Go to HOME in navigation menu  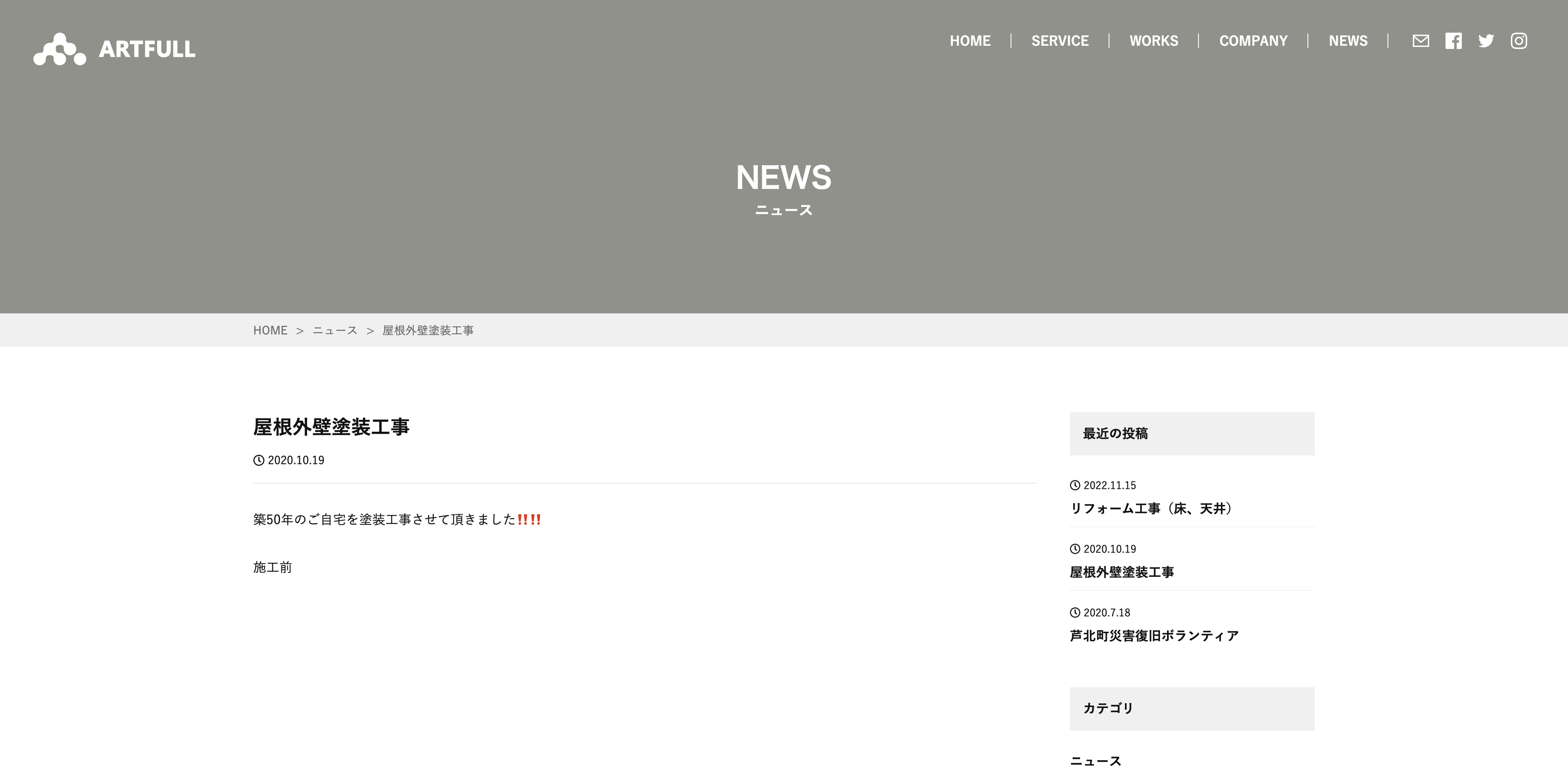coord(970,41)
